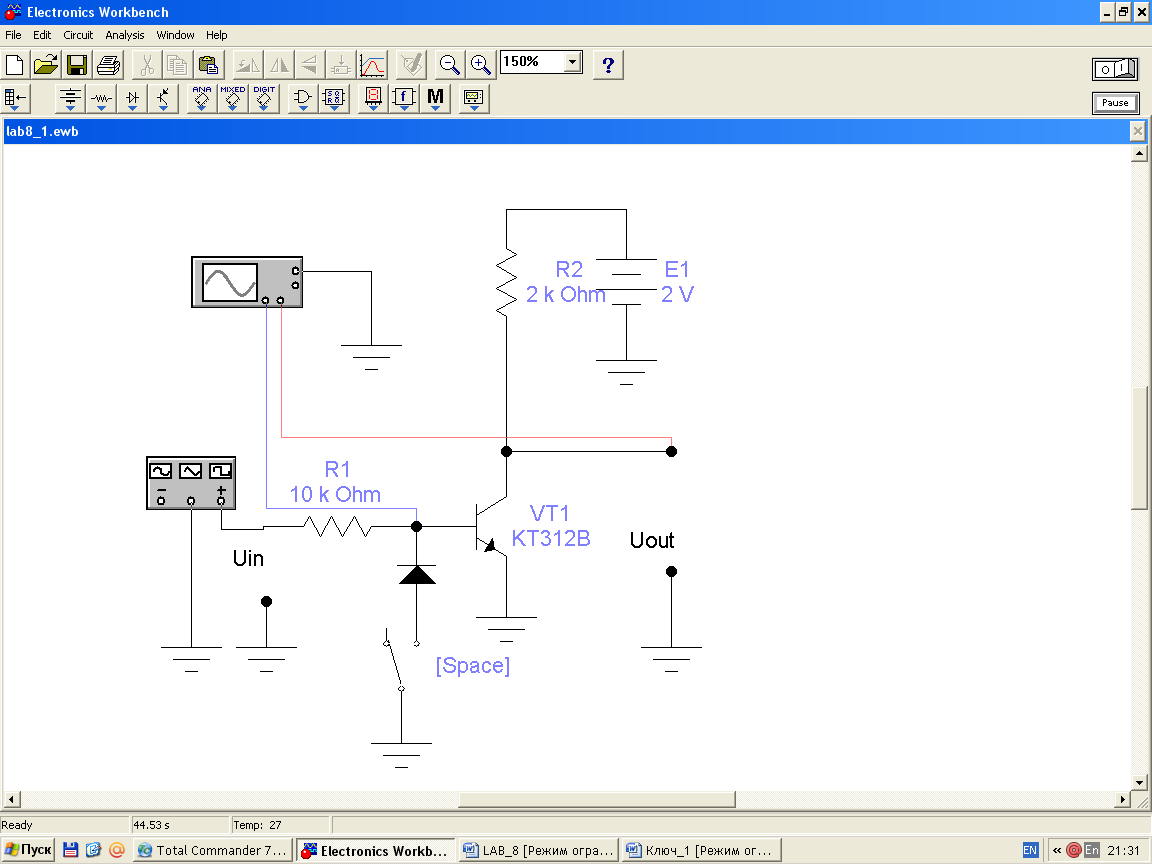Click the 150% zoom value field

tap(533, 62)
